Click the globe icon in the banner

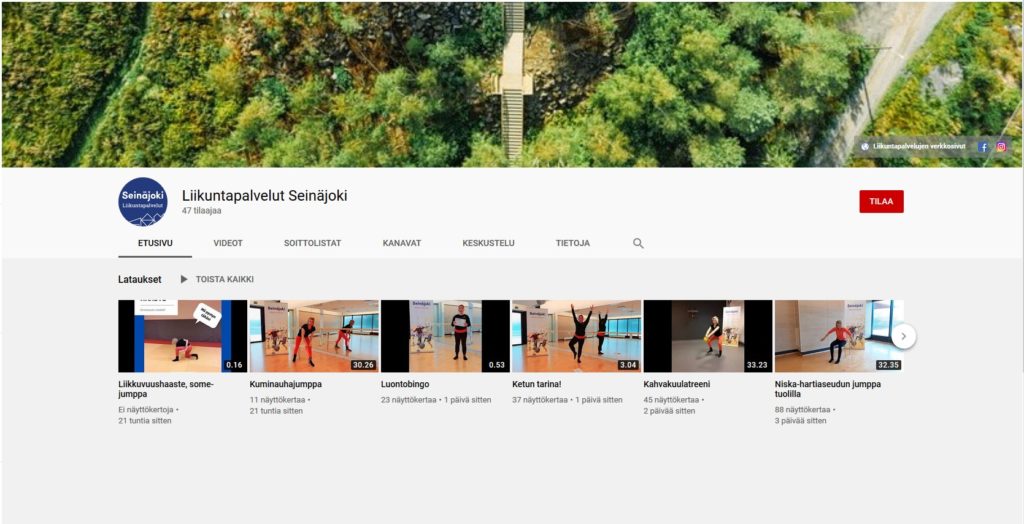coord(865,146)
